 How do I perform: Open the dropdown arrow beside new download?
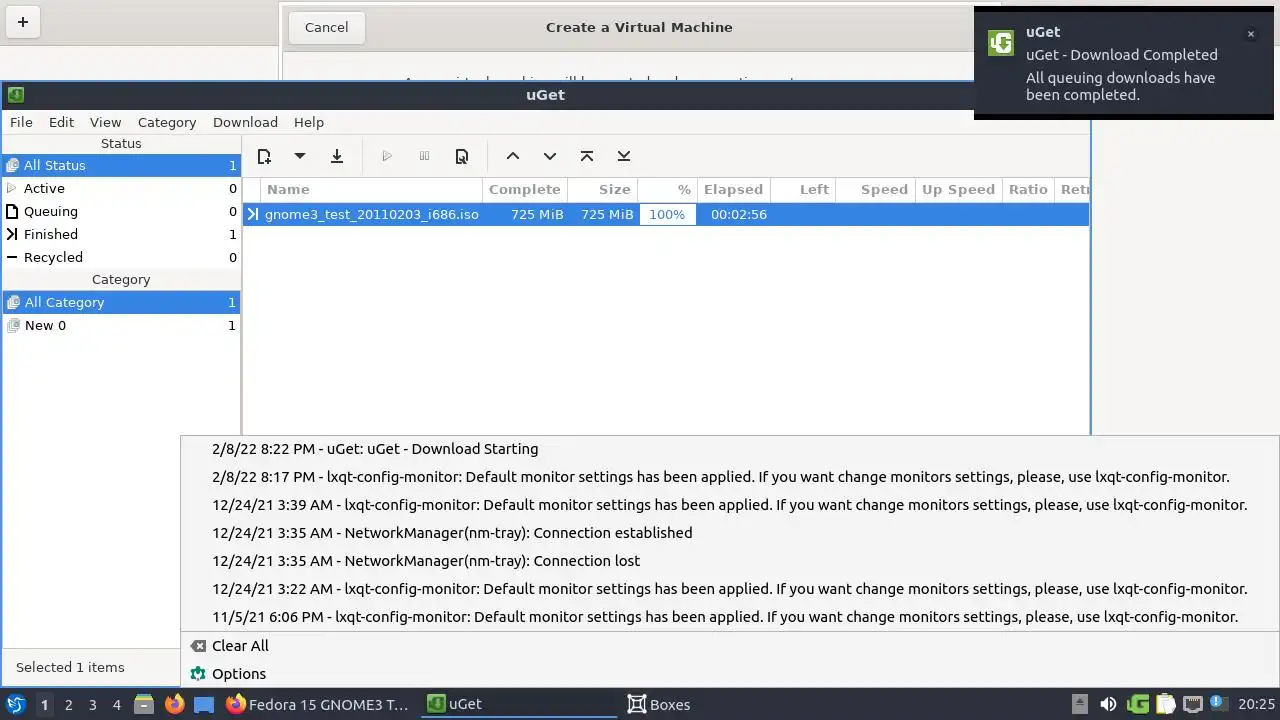click(x=299, y=156)
